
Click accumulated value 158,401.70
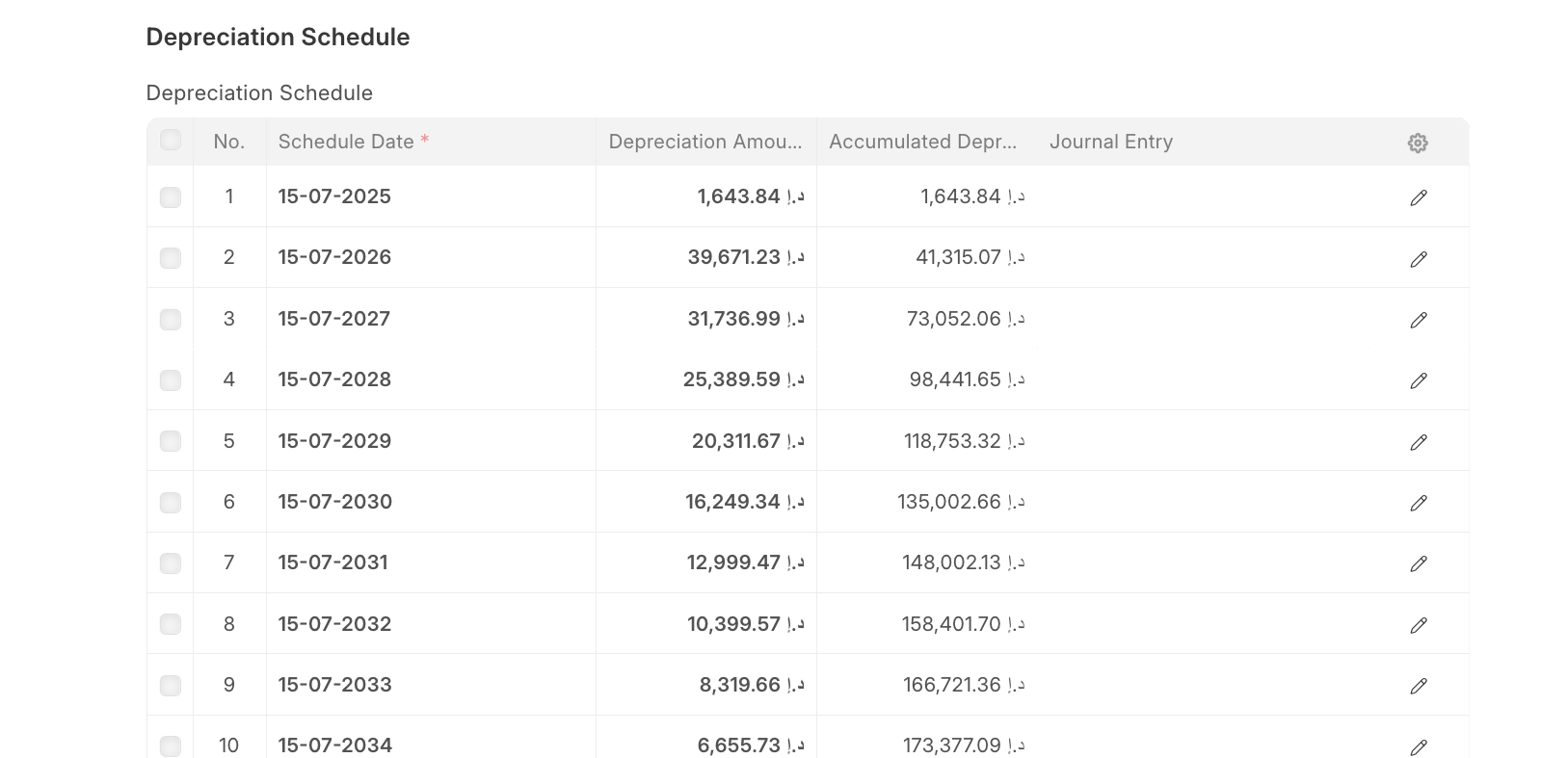click(x=926, y=623)
